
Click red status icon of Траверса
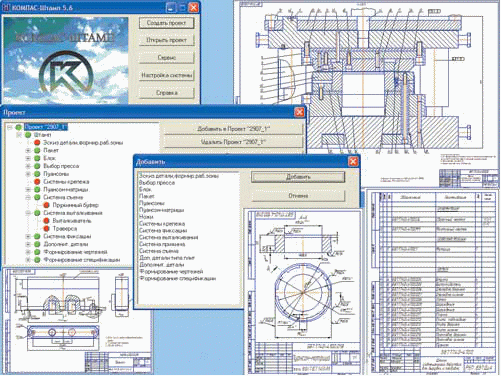pyautogui.click(x=47, y=228)
